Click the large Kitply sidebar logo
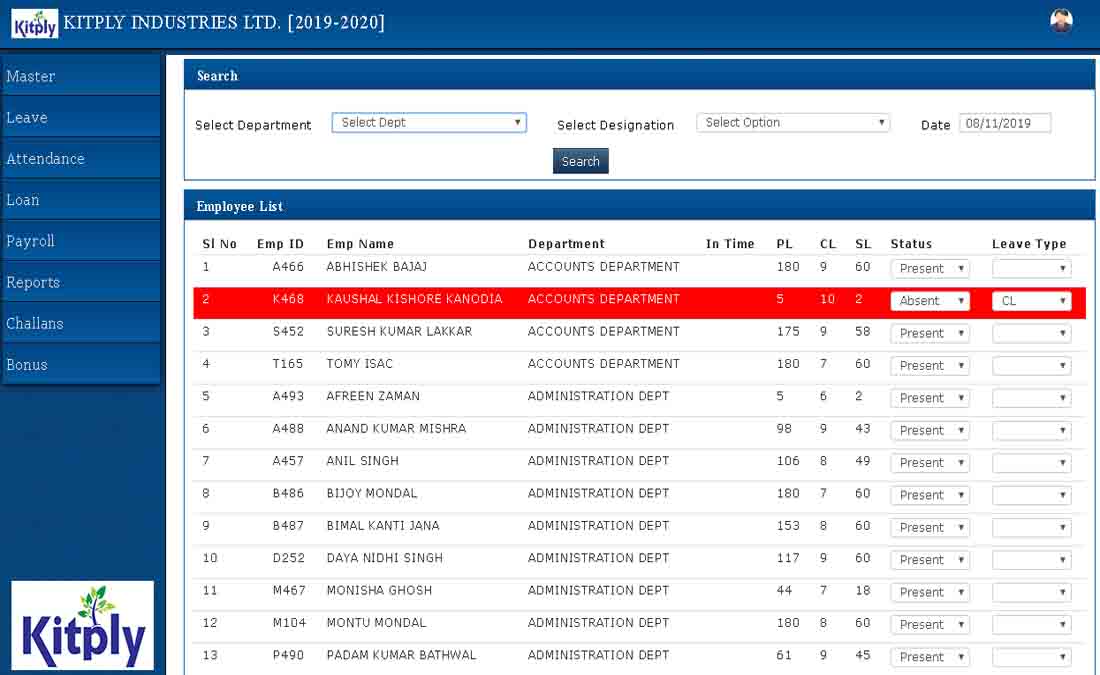 coord(83,625)
